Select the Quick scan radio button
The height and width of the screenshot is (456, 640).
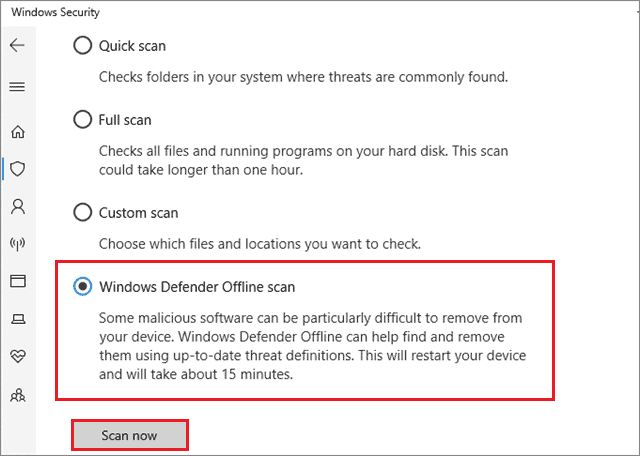coord(82,46)
